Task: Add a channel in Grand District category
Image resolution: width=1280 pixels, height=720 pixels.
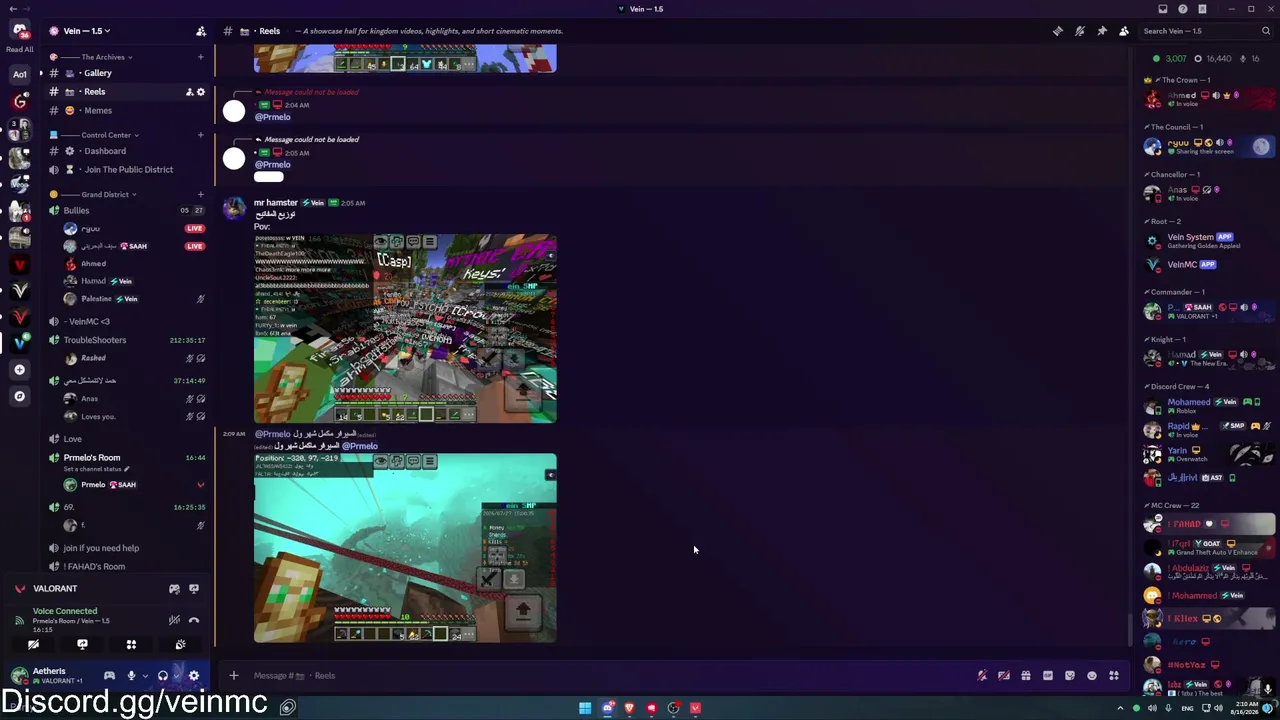Action: coord(200,194)
